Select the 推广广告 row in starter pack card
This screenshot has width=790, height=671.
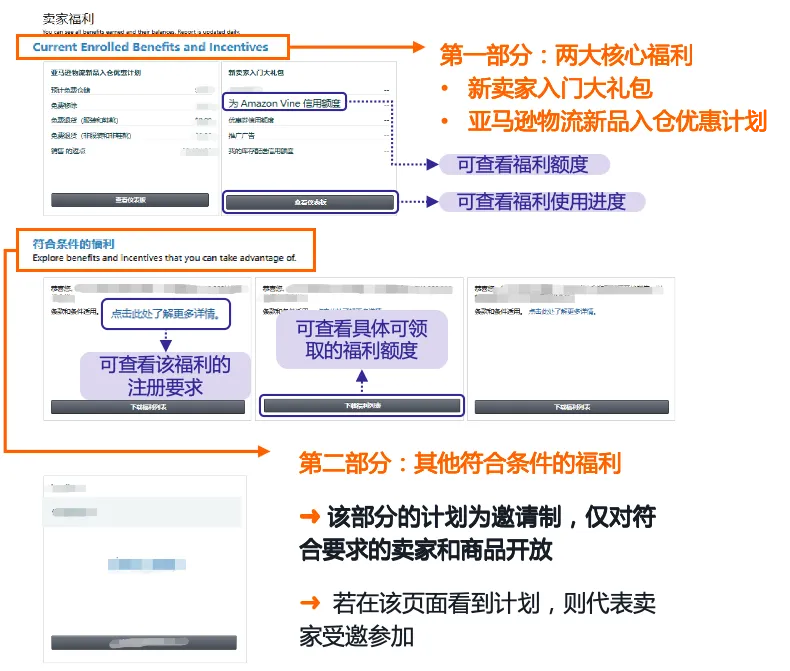308,135
